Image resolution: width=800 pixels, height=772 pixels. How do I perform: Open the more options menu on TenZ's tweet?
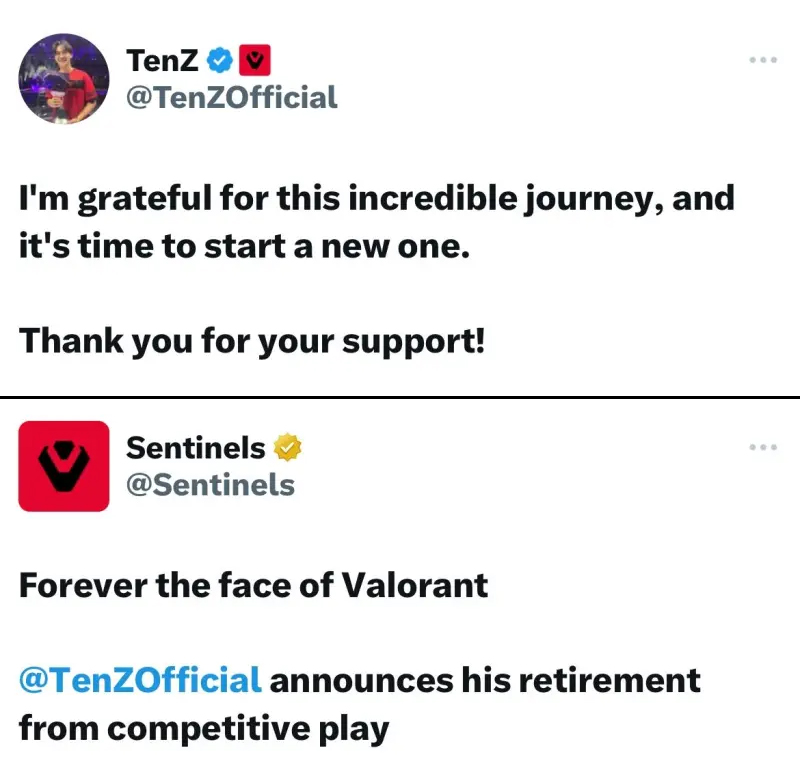763,60
